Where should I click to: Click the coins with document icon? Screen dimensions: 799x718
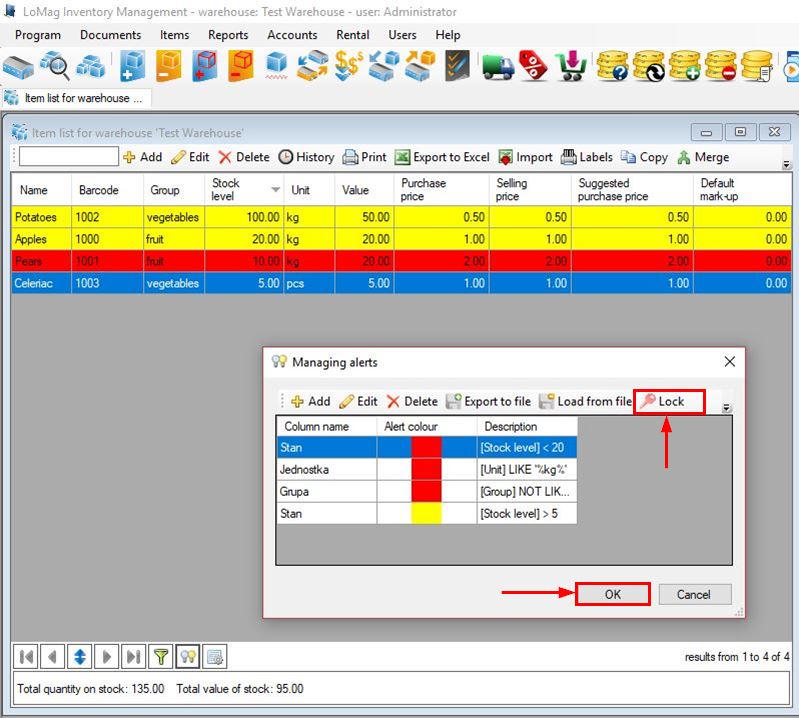(757, 66)
